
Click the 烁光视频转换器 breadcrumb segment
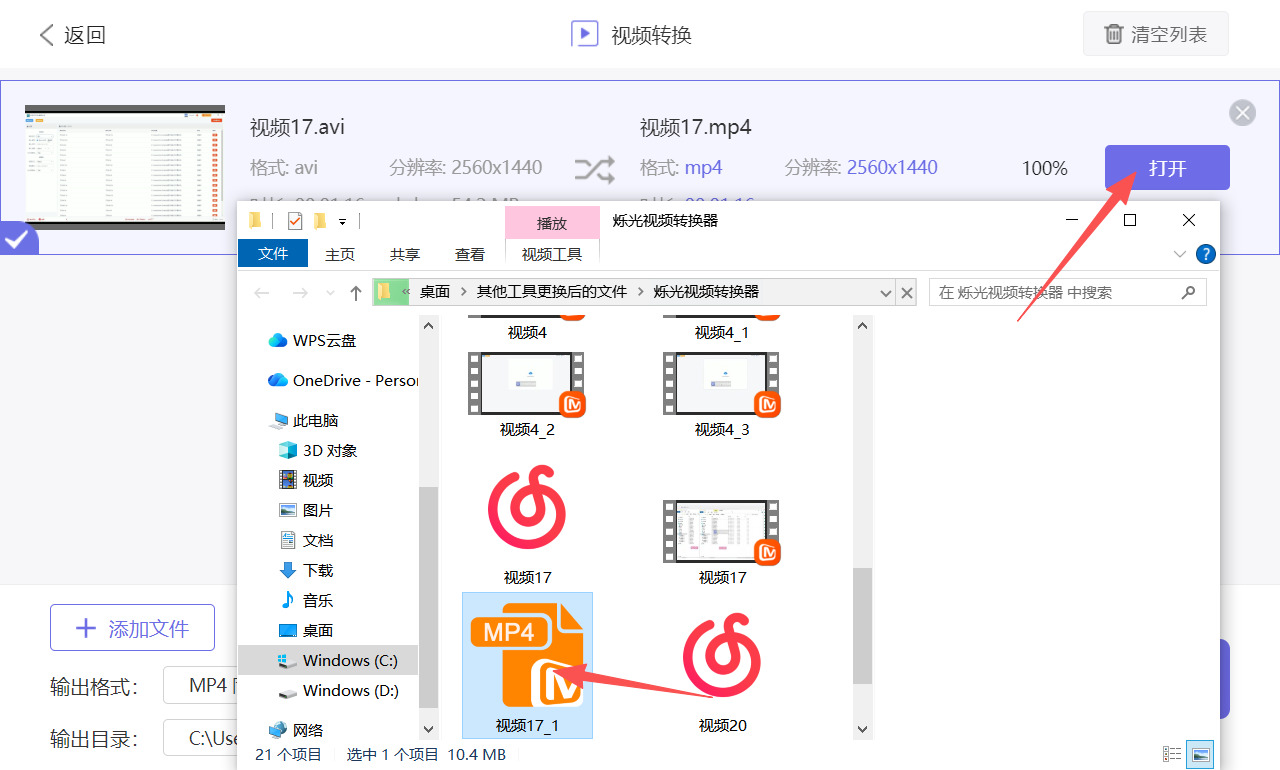tap(706, 292)
